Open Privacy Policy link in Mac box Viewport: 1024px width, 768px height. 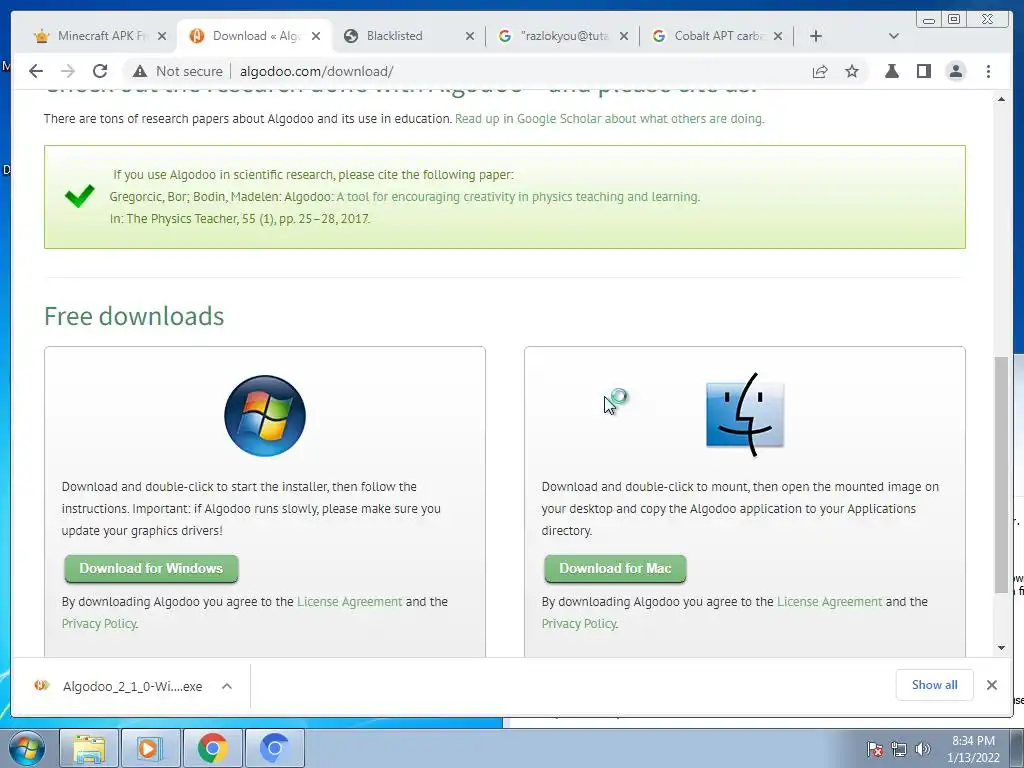click(x=579, y=624)
